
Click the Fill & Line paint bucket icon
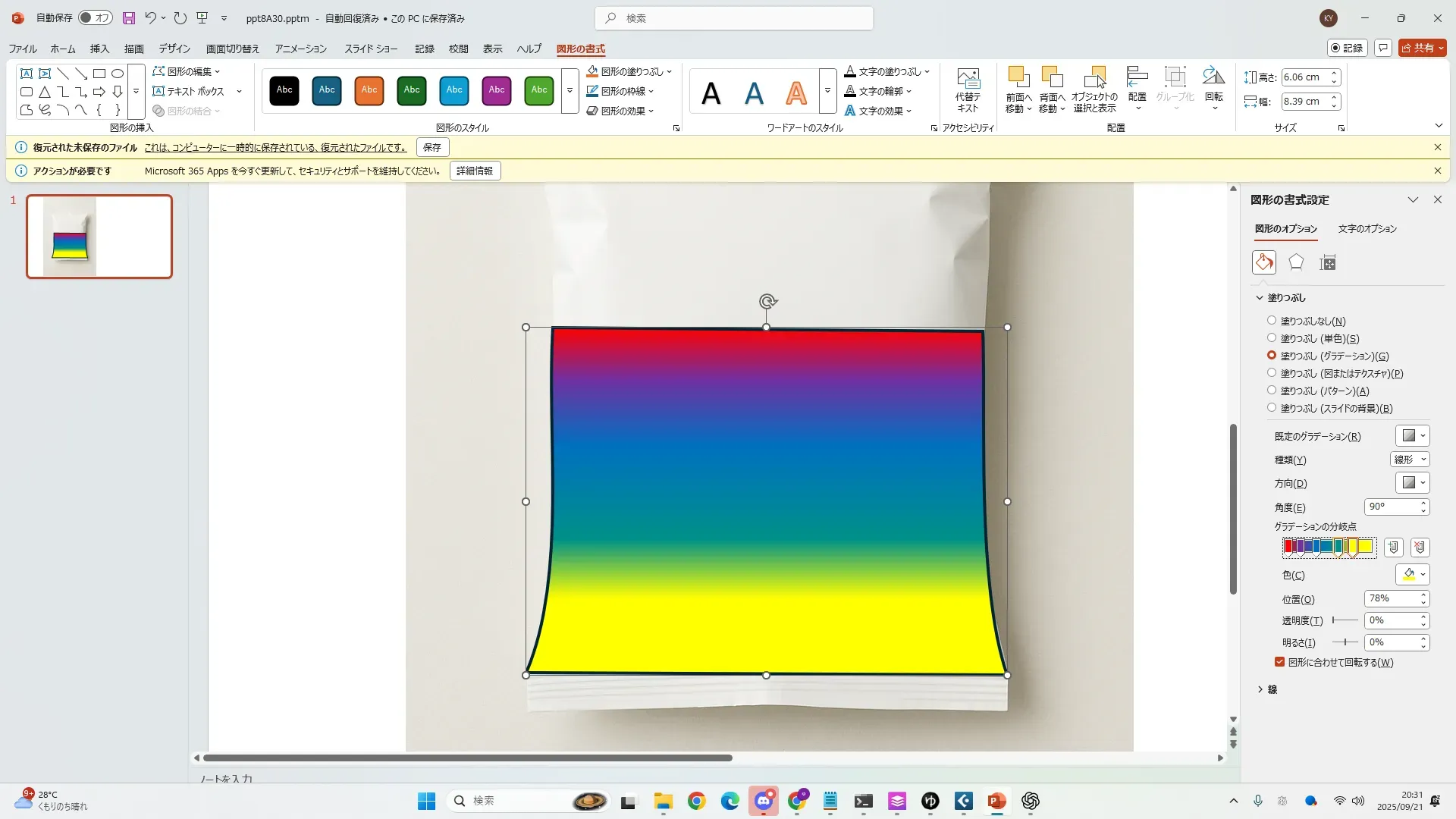(1263, 262)
